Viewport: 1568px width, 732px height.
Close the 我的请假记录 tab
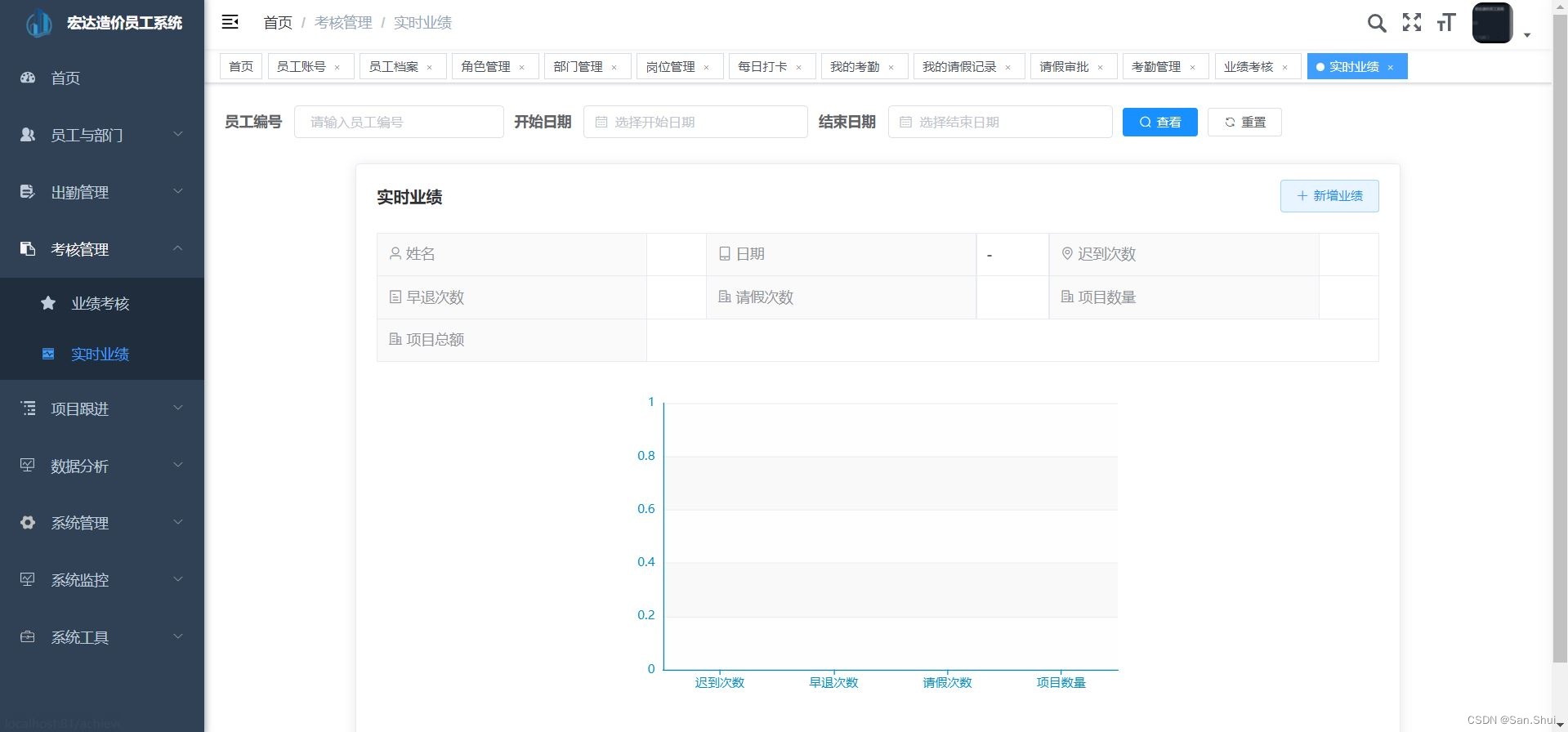(x=1007, y=67)
